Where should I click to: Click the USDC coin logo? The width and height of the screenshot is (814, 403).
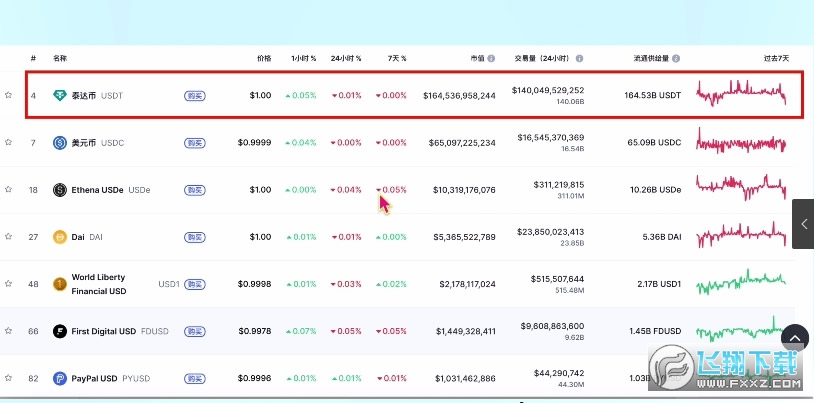point(60,143)
